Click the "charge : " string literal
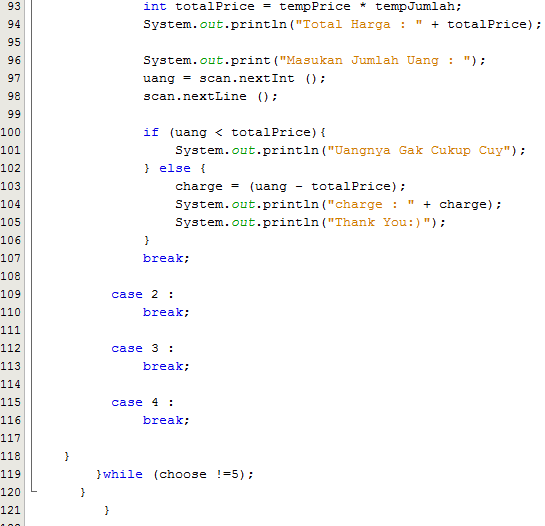 coord(371,204)
